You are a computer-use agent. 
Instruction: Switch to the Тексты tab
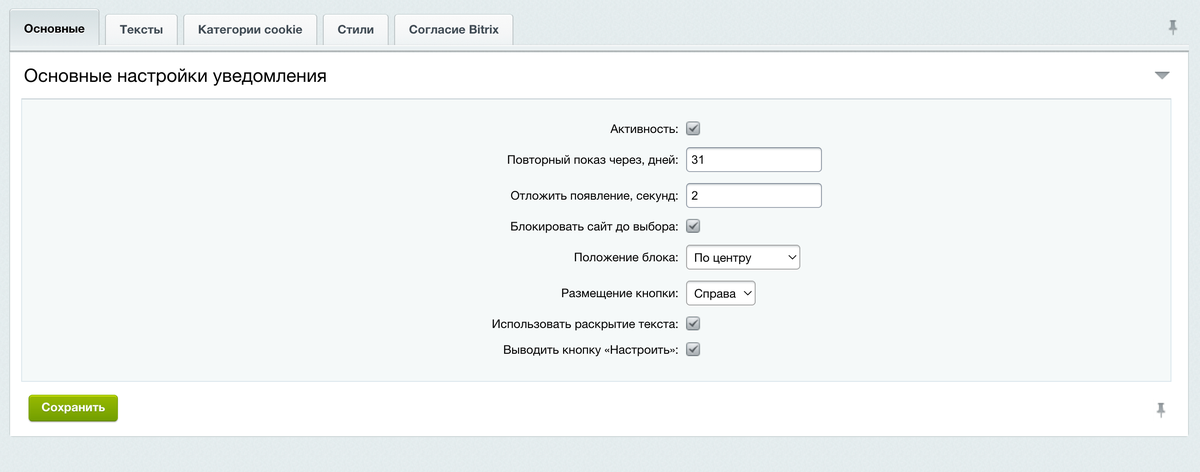tap(141, 30)
